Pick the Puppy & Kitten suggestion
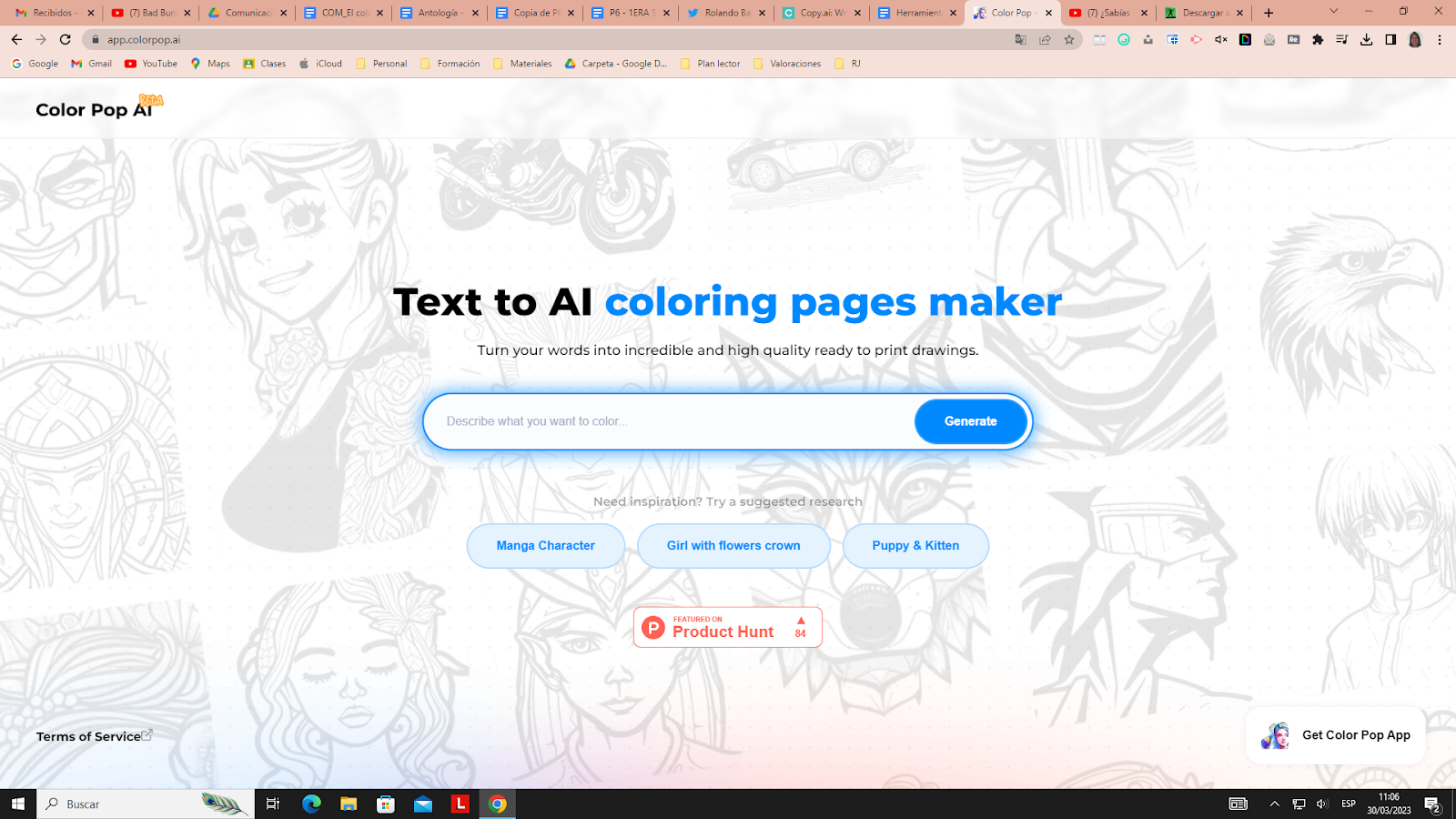1456x819 pixels. (915, 546)
